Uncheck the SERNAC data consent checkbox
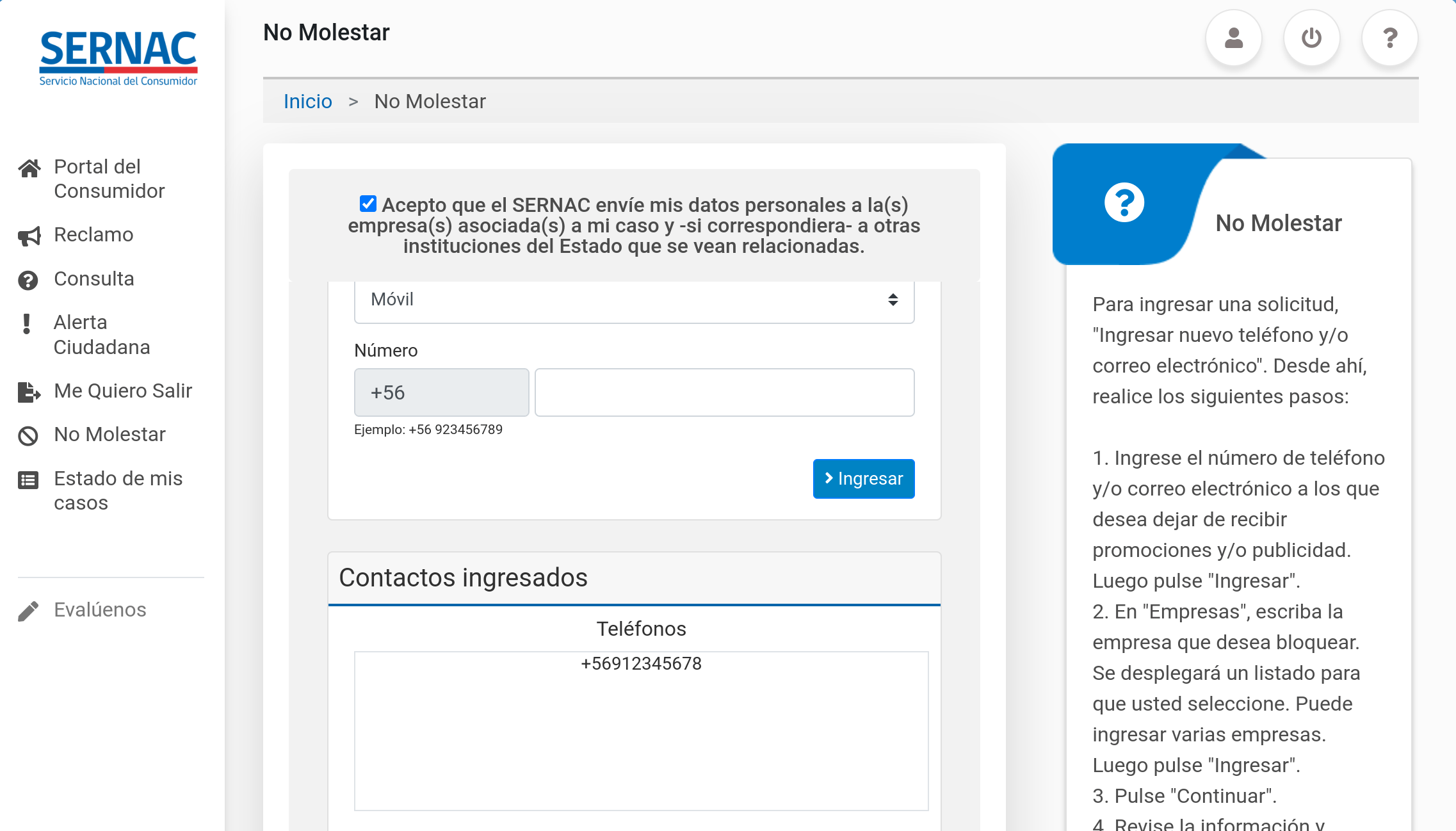 tap(368, 204)
